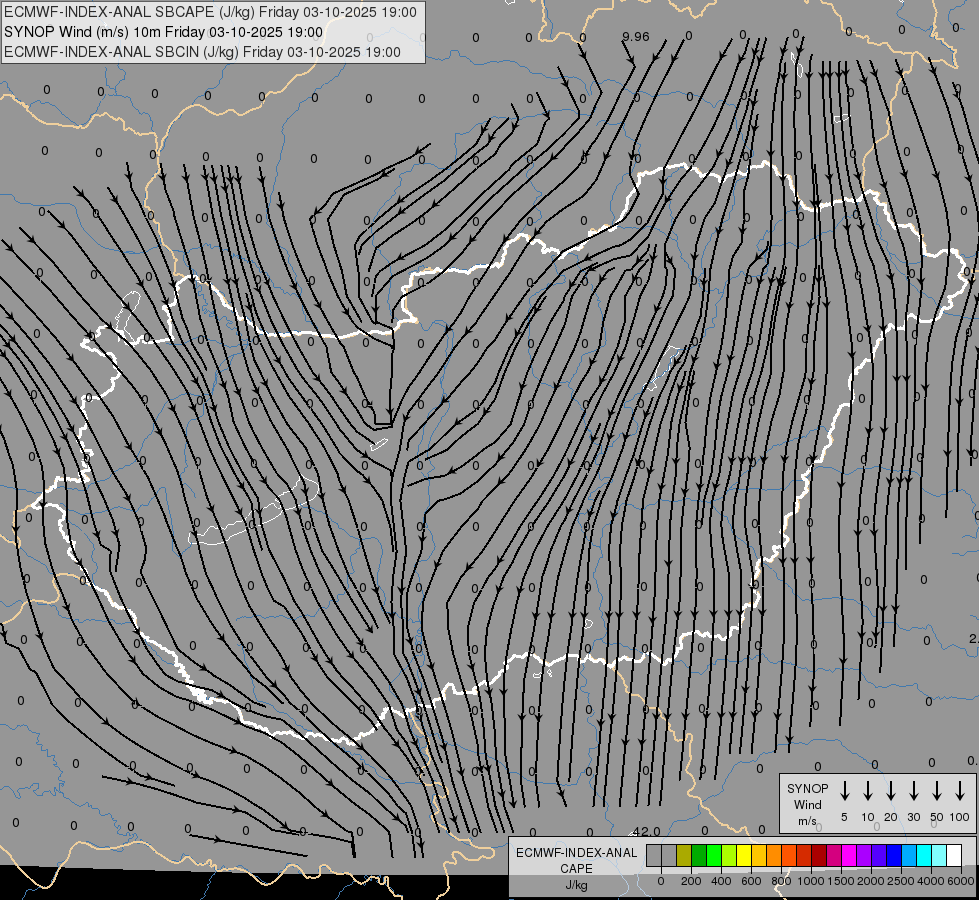Click the 100 m/s wind legend arrow
This screenshot has width=979, height=900.
960,791
